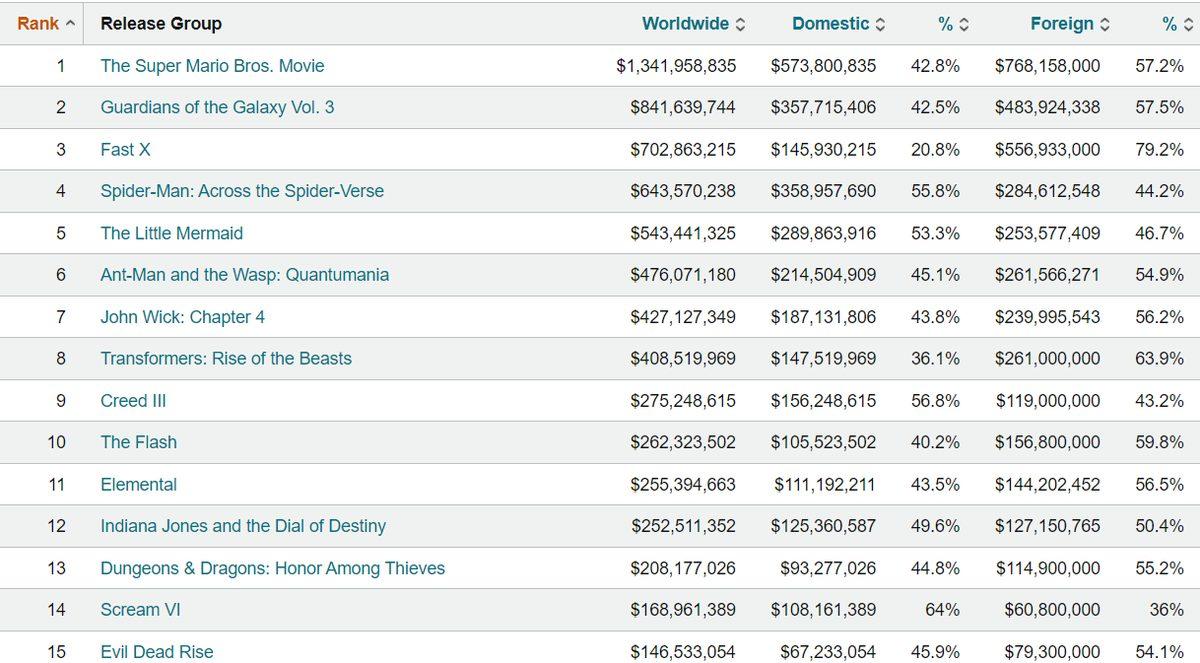Open The Super Mario Bros. Movie link
The image size is (1200, 663).
pyautogui.click(x=212, y=66)
